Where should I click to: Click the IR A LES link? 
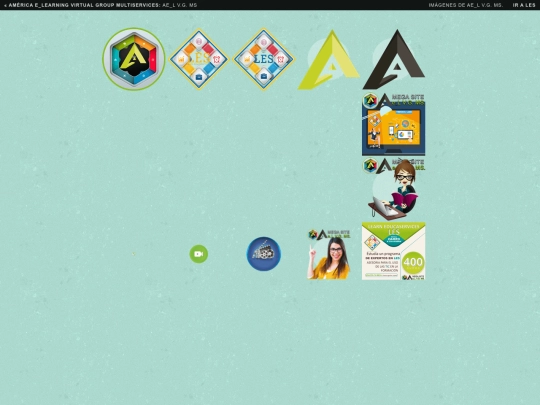(524, 5)
